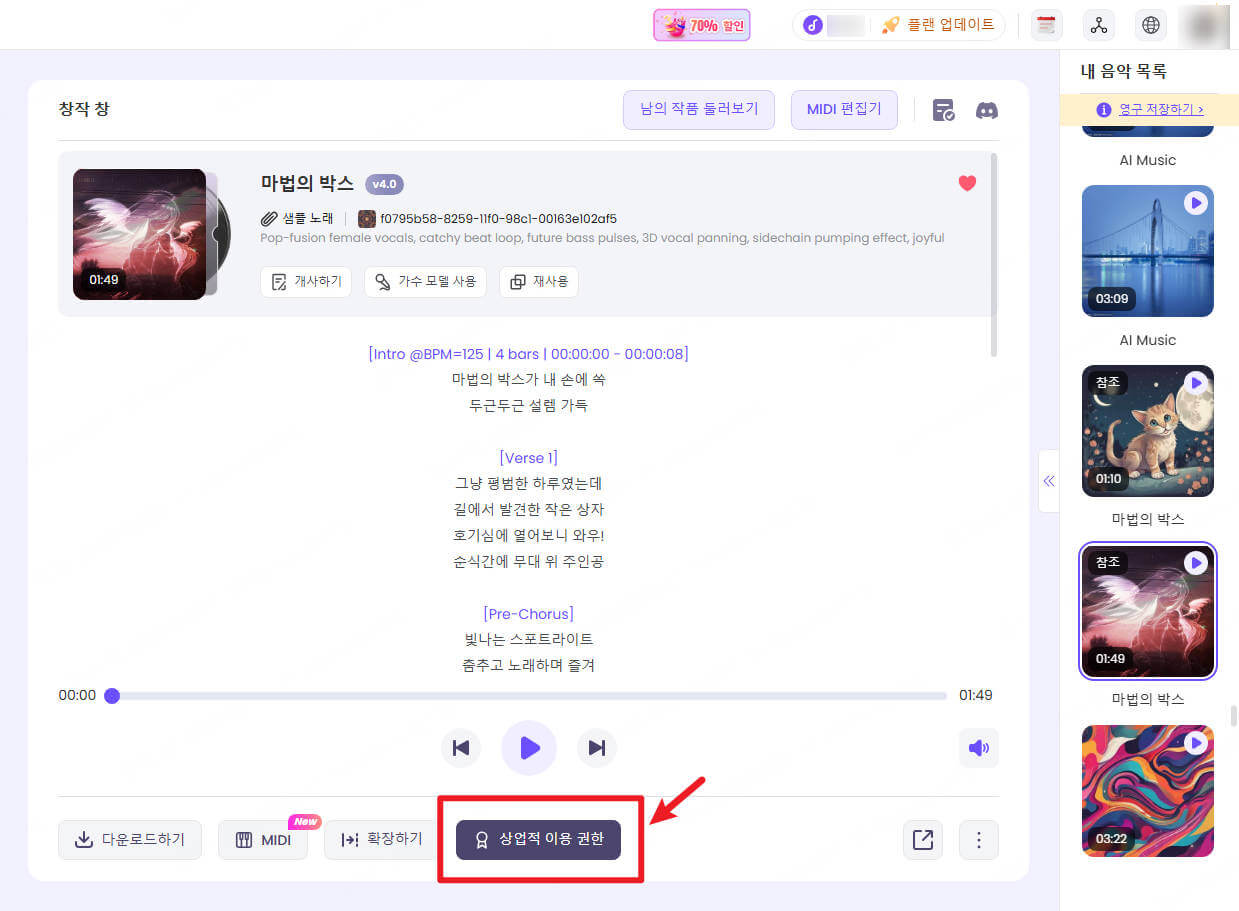The width and height of the screenshot is (1239, 911).
Task: Open the credits music note icon
Action: coord(813,25)
